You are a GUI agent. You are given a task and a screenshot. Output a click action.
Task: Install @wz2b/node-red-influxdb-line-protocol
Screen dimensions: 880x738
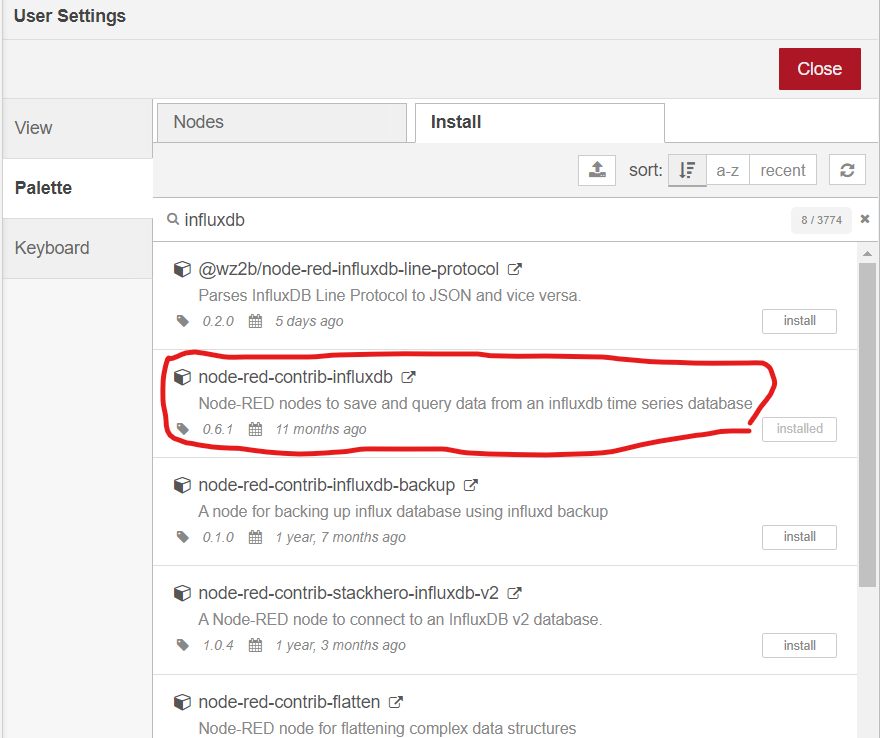click(x=799, y=321)
